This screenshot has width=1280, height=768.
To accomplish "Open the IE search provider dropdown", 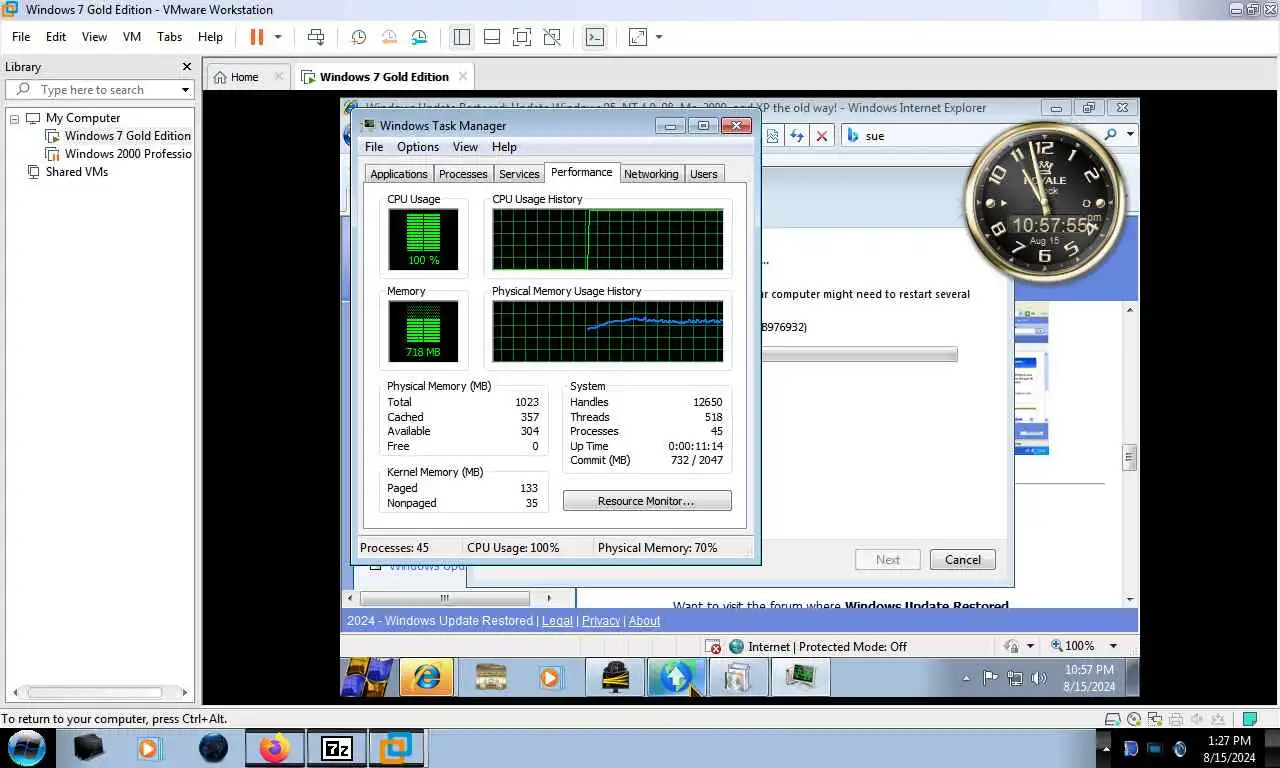I will pos(1131,134).
